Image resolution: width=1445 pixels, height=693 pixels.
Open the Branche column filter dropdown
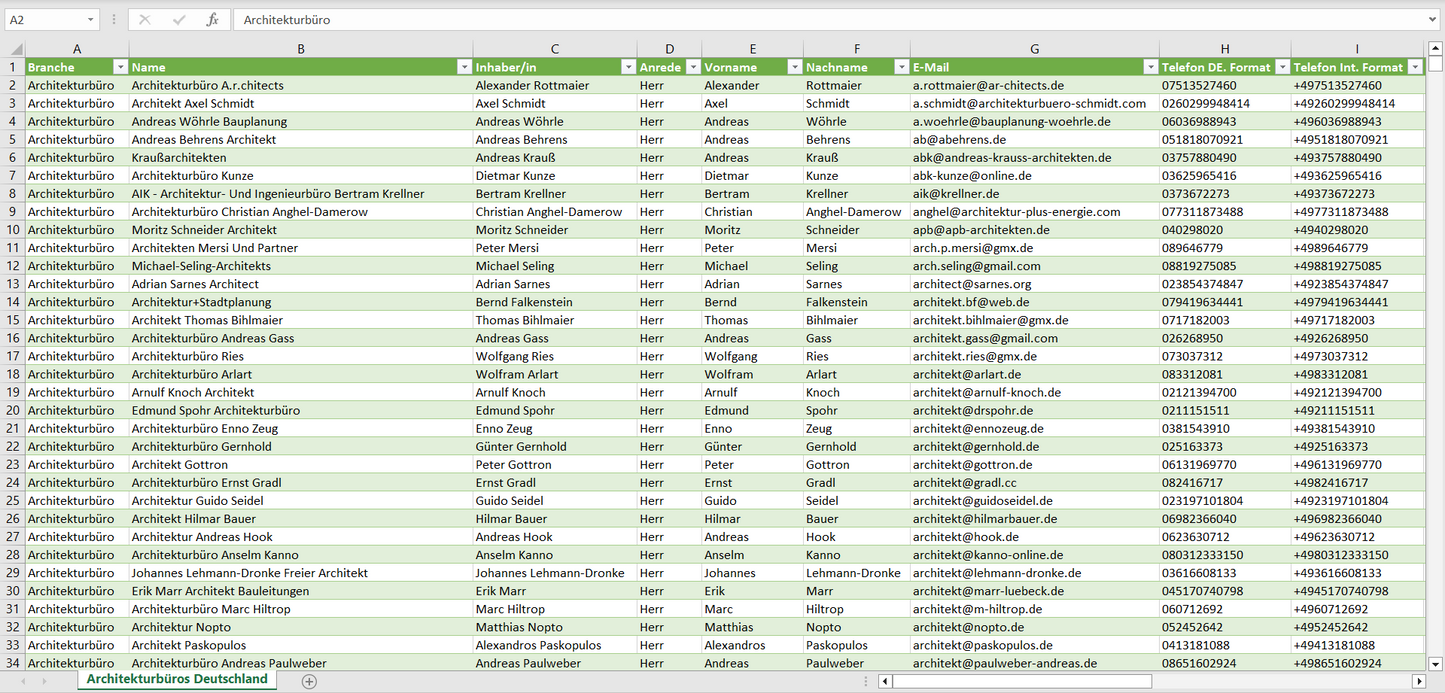click(x=120, y=67)
